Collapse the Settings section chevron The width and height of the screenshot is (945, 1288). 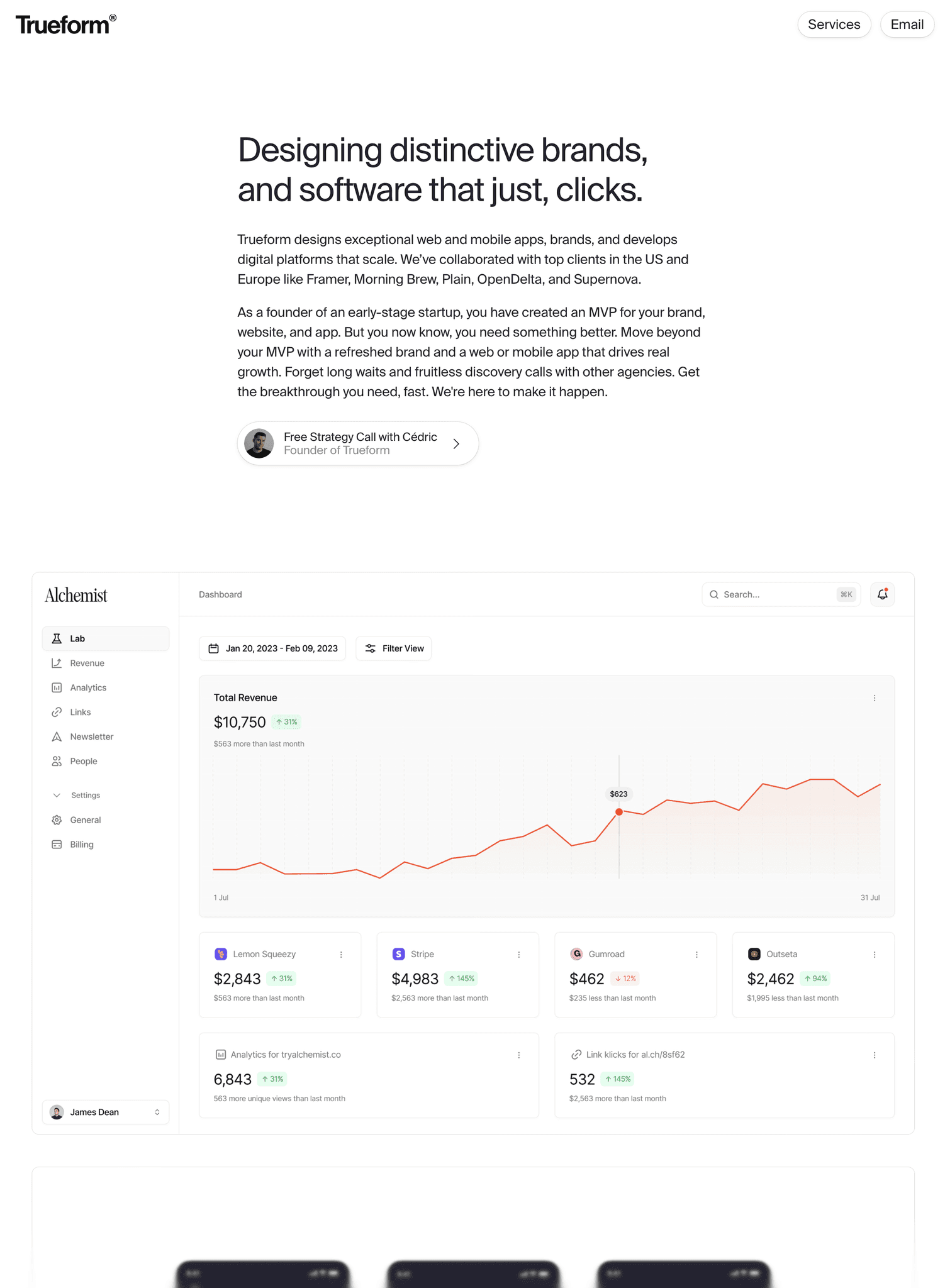[x=57, y=795]
